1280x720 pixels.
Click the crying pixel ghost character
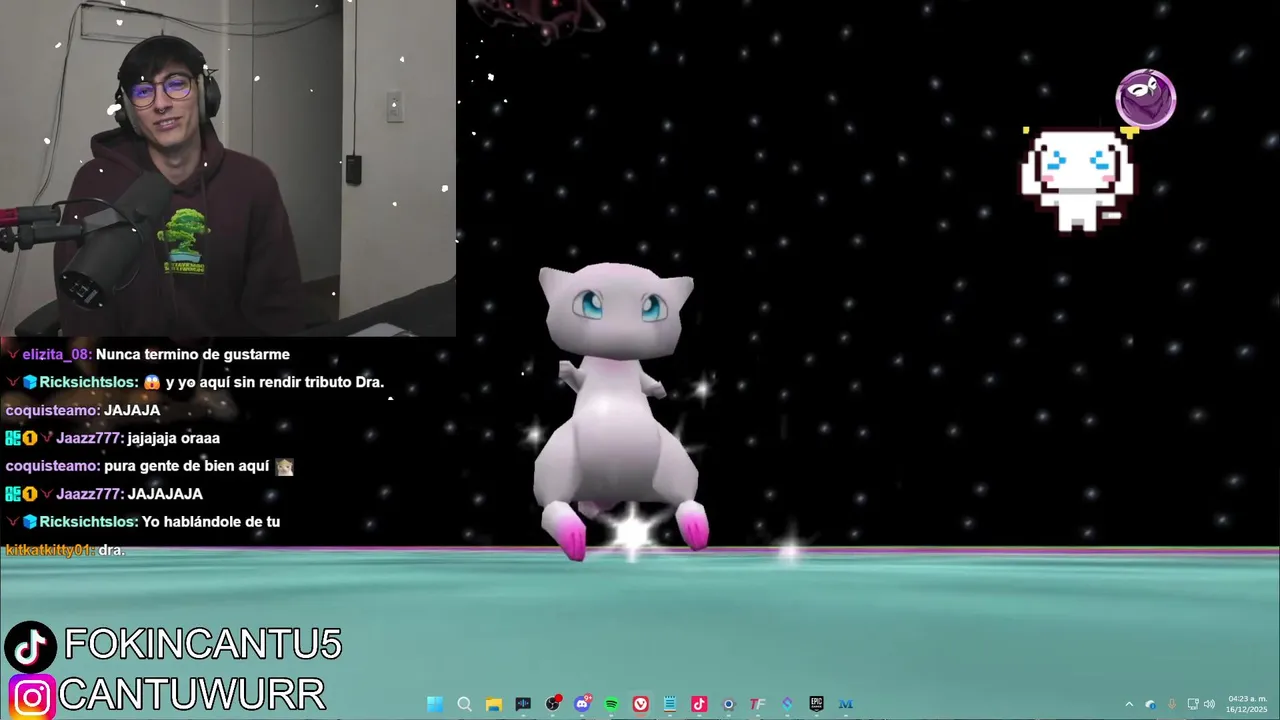[1078, 180]
